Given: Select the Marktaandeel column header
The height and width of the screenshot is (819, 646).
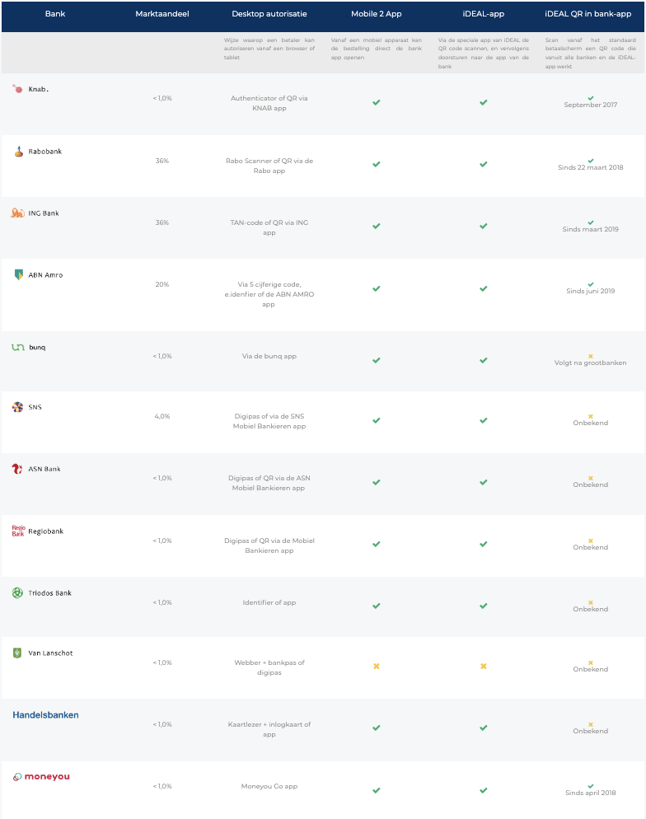Looking at the screenshot, I should click(x=162, y=14).
